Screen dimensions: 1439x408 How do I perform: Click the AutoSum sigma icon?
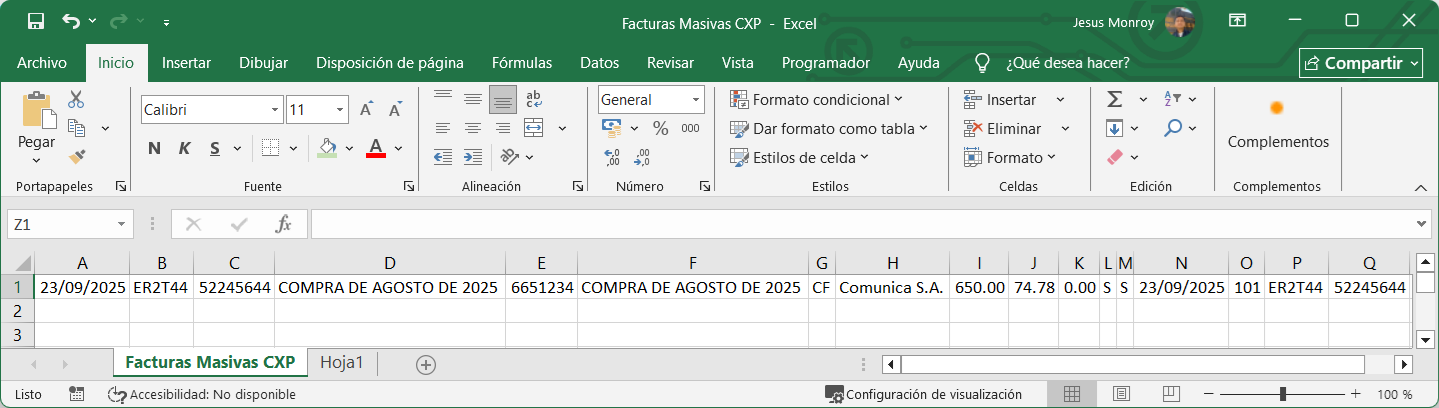click(1114, 99)
